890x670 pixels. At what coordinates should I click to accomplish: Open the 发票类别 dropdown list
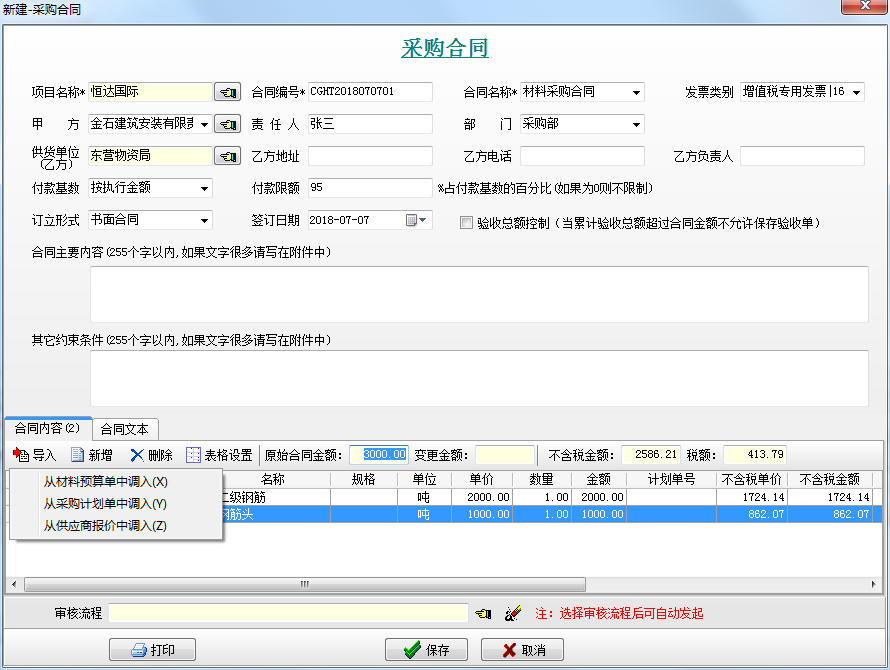(x=856, y=93)
